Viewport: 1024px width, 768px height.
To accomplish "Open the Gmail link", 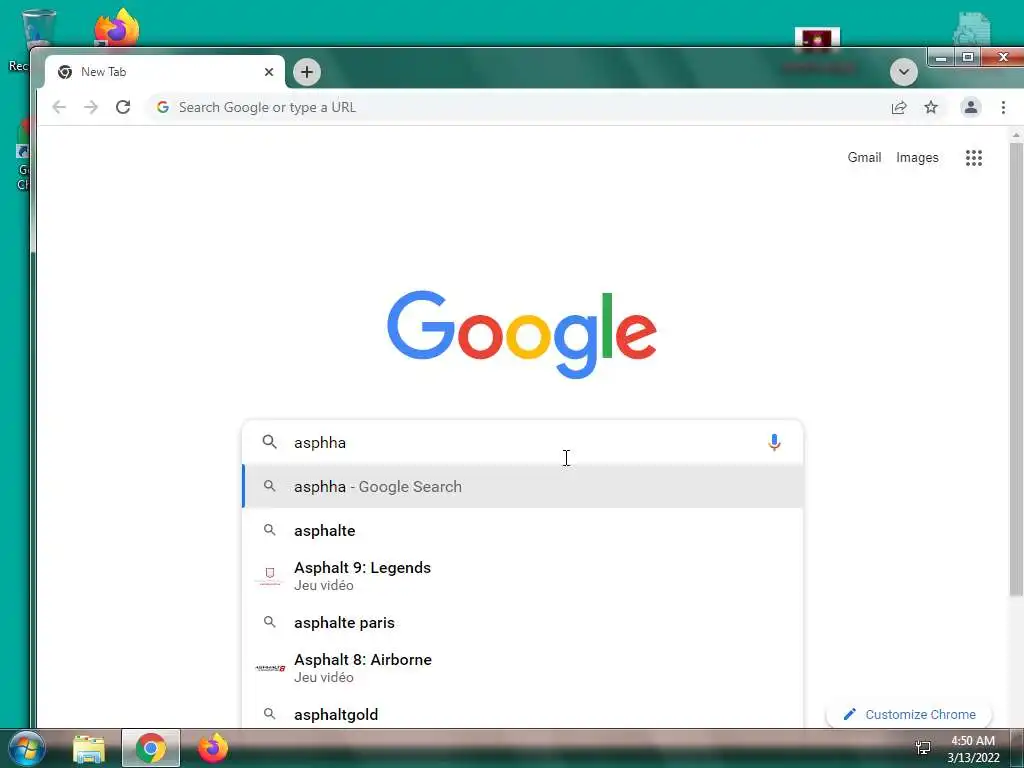I will (864, 157).
